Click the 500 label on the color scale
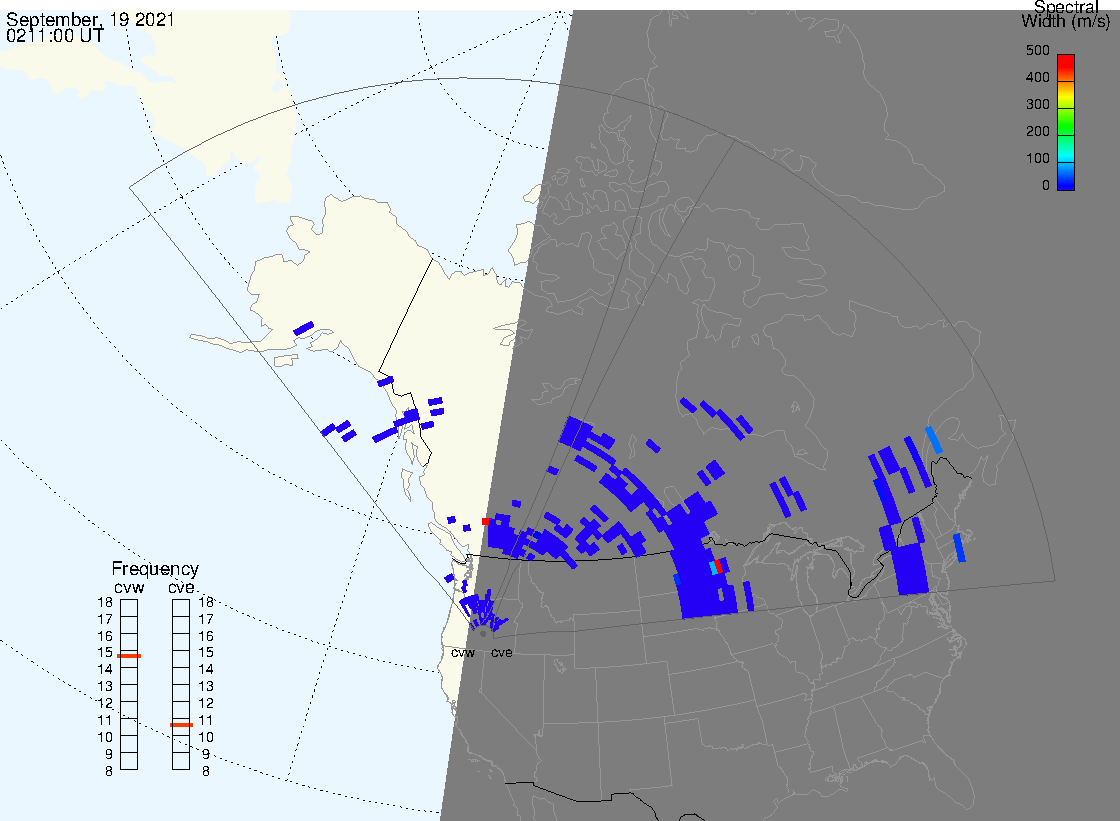The image size is (1120, 821). point(1037,50)
